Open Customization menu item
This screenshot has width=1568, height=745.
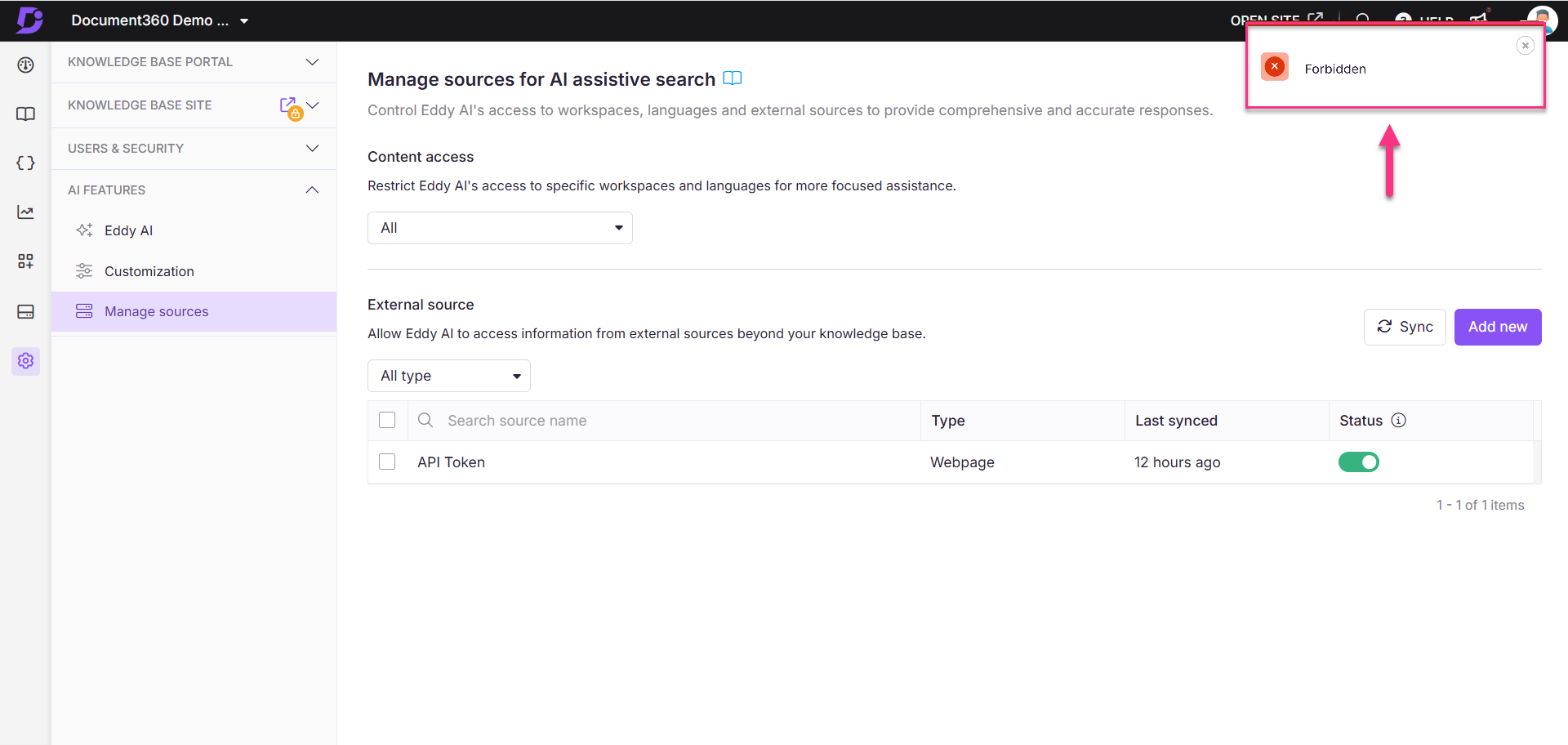(x=194, y=271)
